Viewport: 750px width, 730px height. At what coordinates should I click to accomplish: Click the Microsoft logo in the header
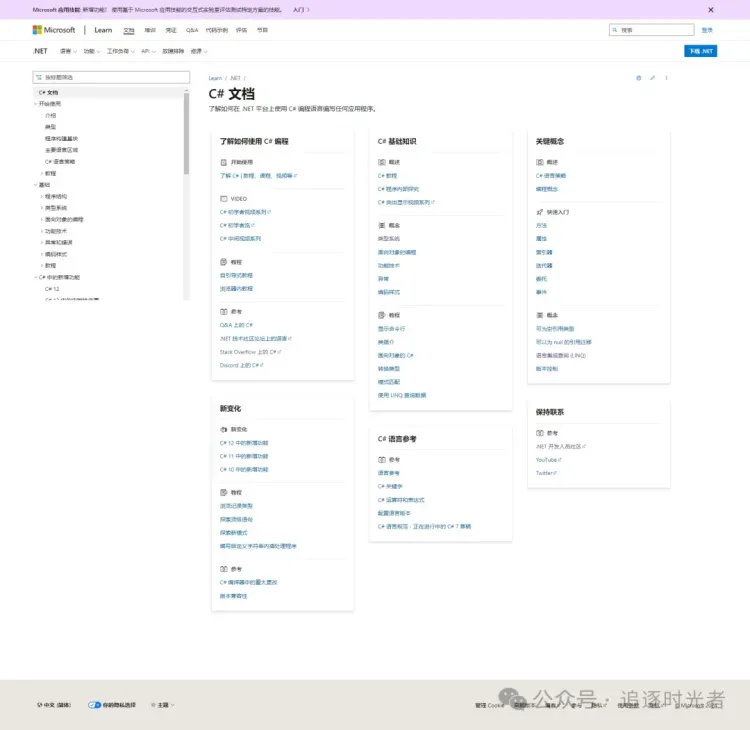pyautogui.click(x=54, y=30)
